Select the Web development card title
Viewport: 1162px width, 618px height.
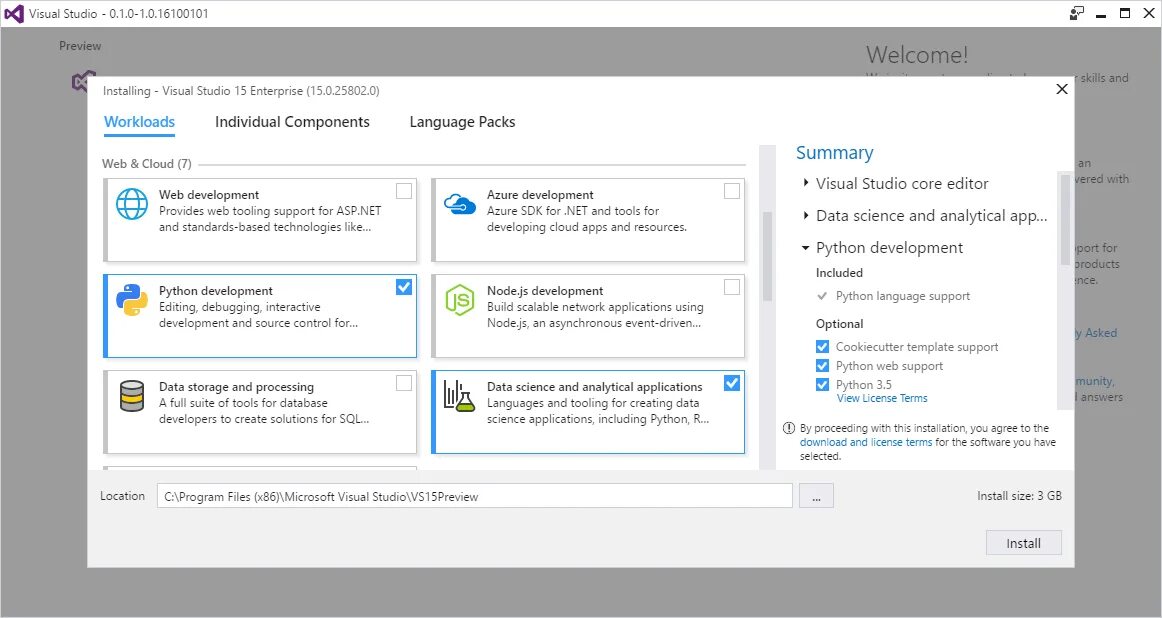[x=209, y=195]
